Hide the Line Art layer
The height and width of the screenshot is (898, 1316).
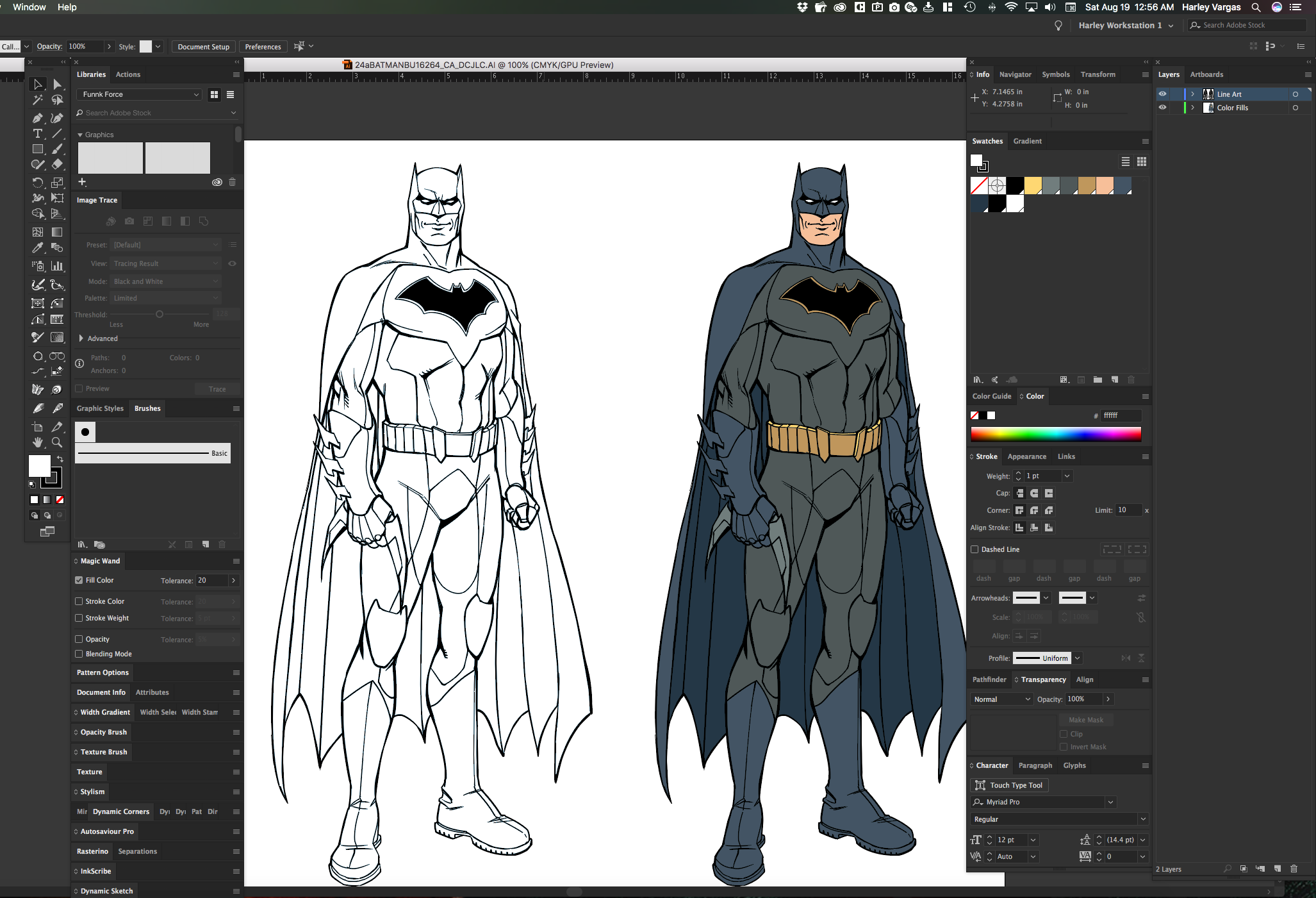pyautogui.click(x=1162, y=94)
